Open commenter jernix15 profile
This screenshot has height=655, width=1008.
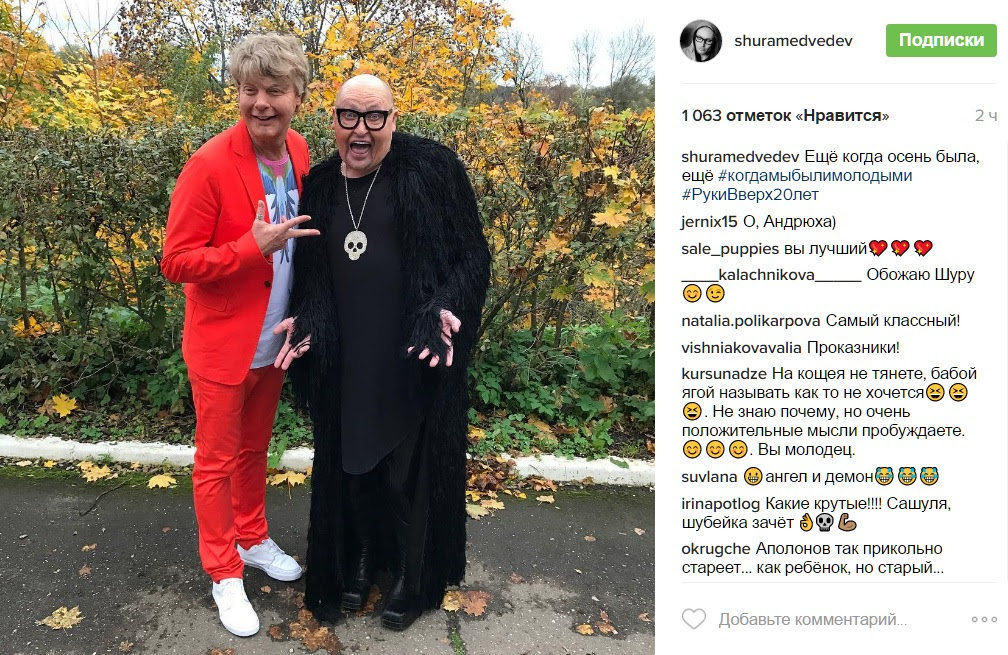[709, 222]
